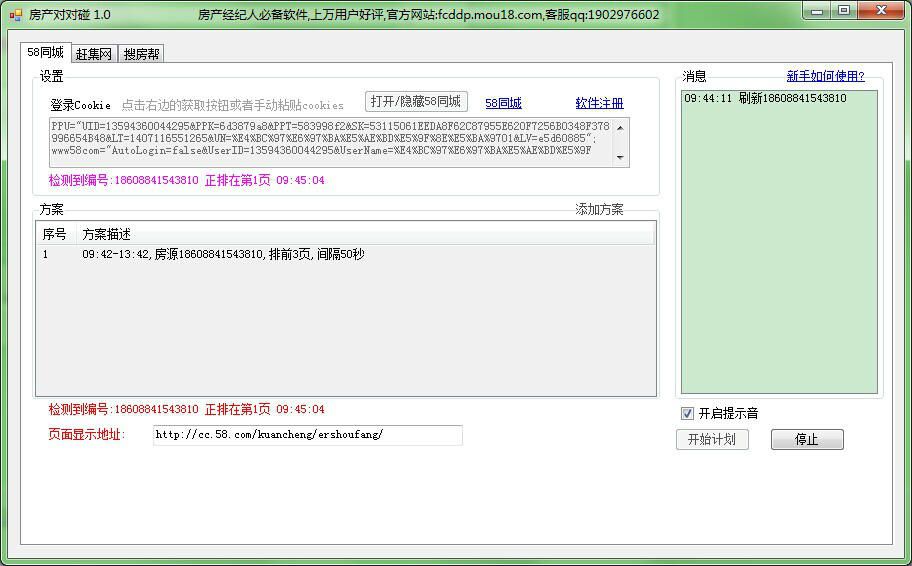Image resolution: width=912 pixels, height=566 pixels.
Task: Select plan row 09:42-13:42 房源18608841543810
Action: [x=345, y=254]
